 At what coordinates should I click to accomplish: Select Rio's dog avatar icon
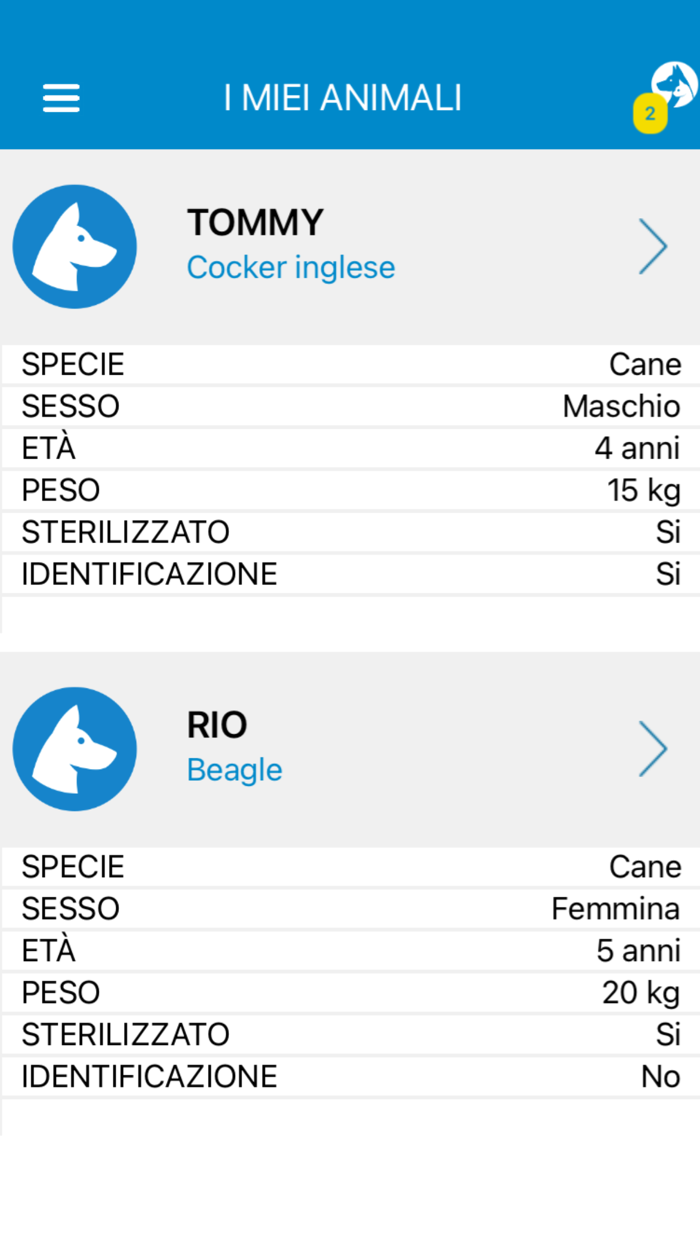tap(74, 748)
